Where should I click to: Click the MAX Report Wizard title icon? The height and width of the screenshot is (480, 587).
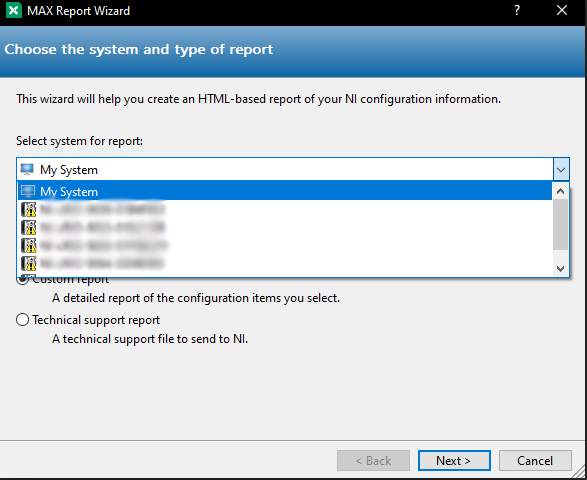coord(14,10)
